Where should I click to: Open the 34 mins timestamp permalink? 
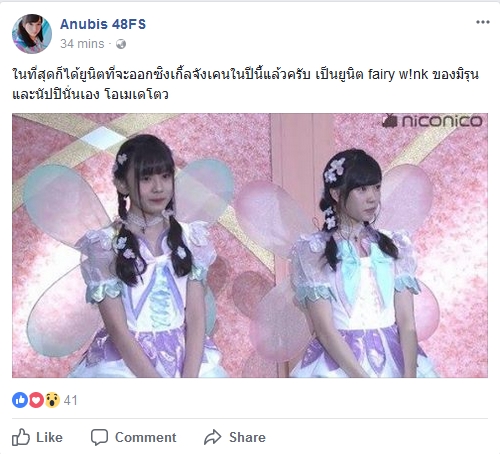point(82,44)
